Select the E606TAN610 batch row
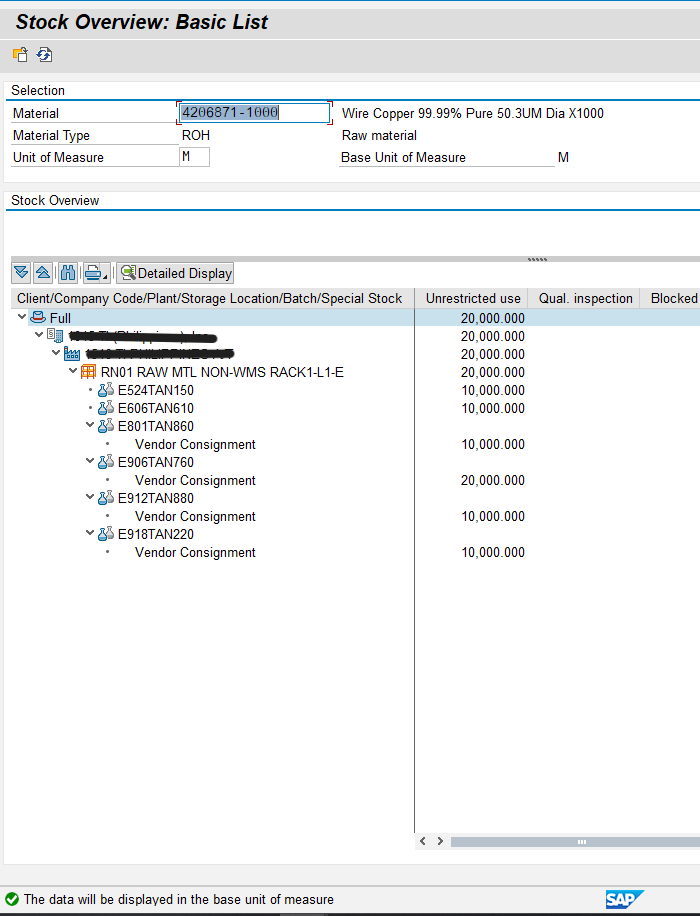 pos(155,408)
